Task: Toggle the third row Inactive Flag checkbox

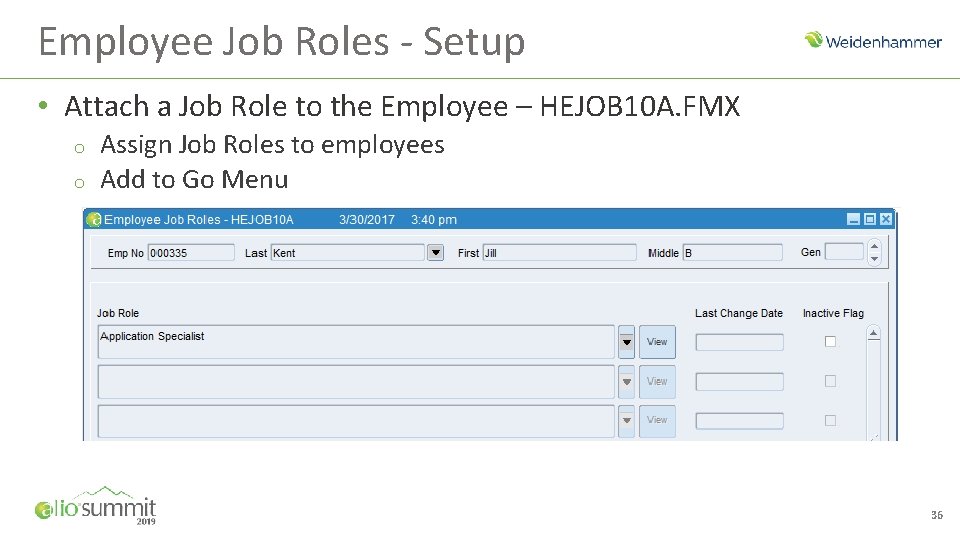Action: pos(830,420)
